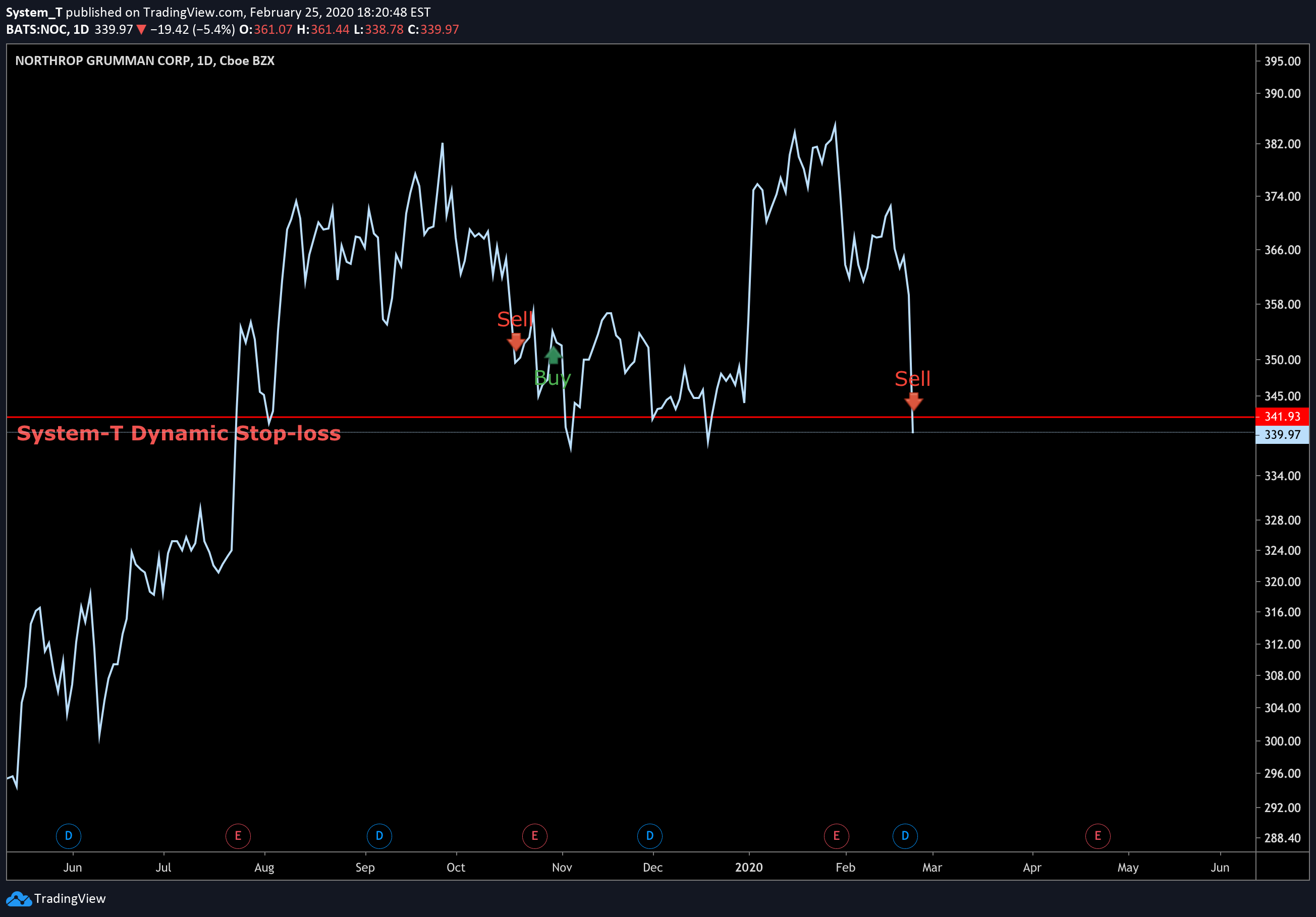Click the Oct label on time axis
1316x917 pixels.
456,867
